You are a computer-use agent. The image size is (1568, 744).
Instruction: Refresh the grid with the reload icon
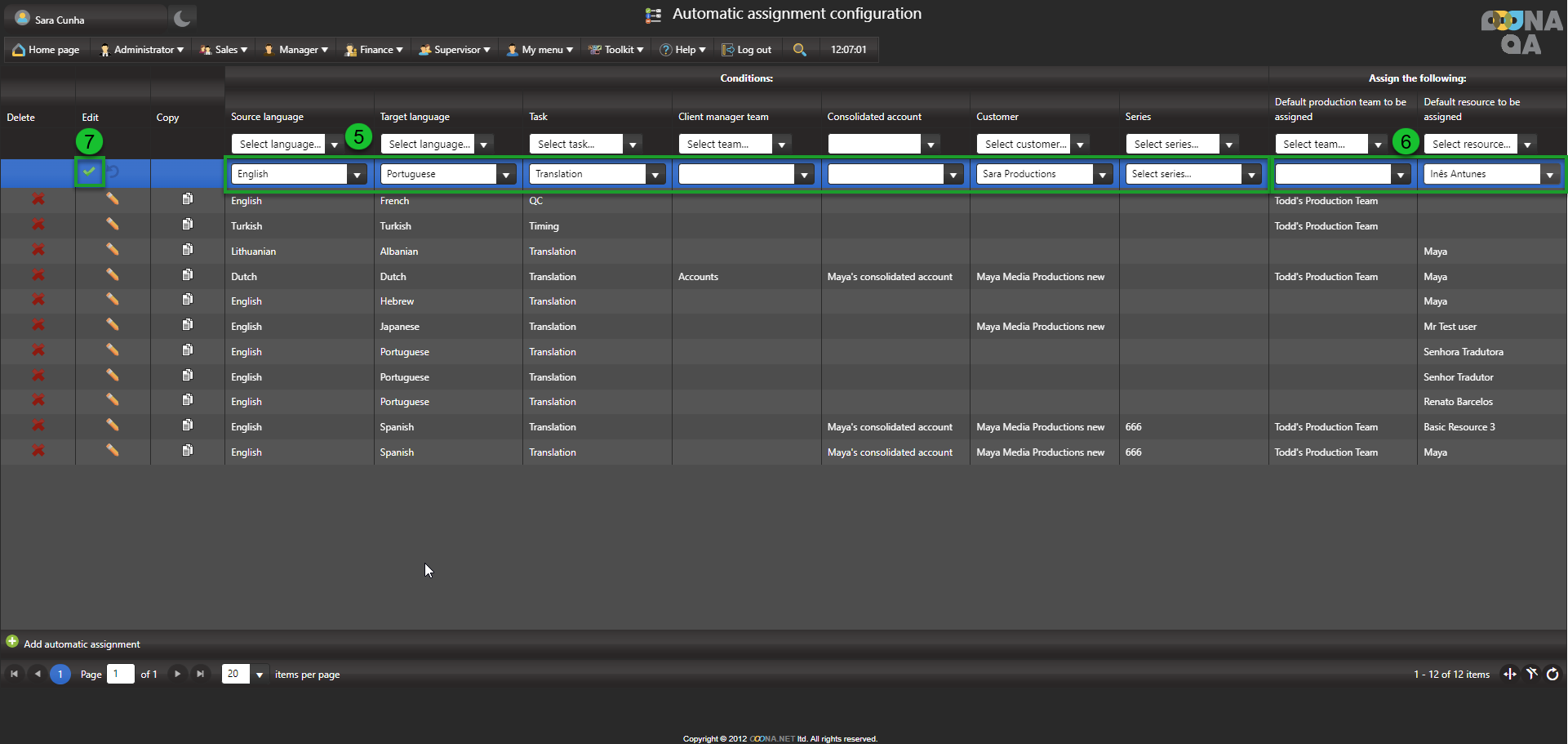1552,674
